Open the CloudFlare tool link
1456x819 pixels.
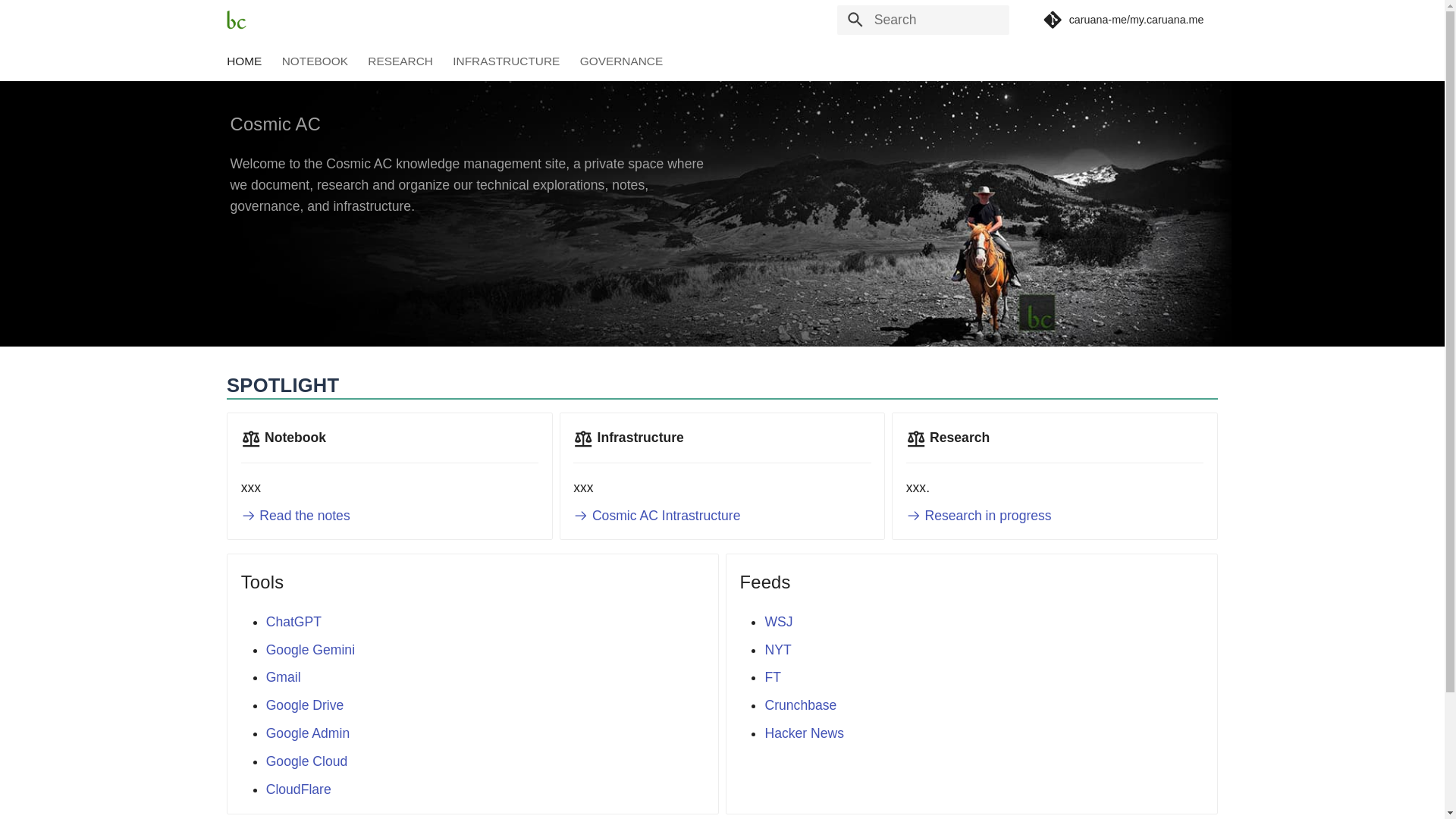(x=297, y=789)
